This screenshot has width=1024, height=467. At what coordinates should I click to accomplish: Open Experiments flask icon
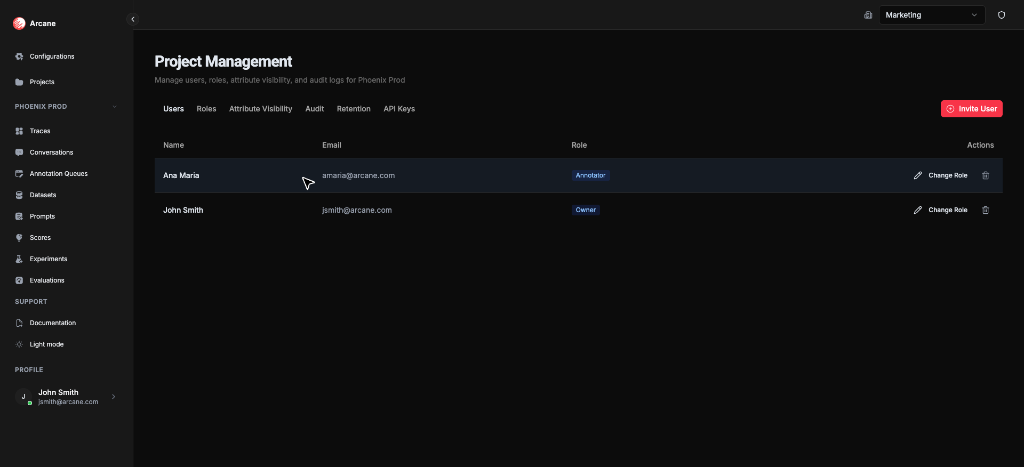coord(19,259)
